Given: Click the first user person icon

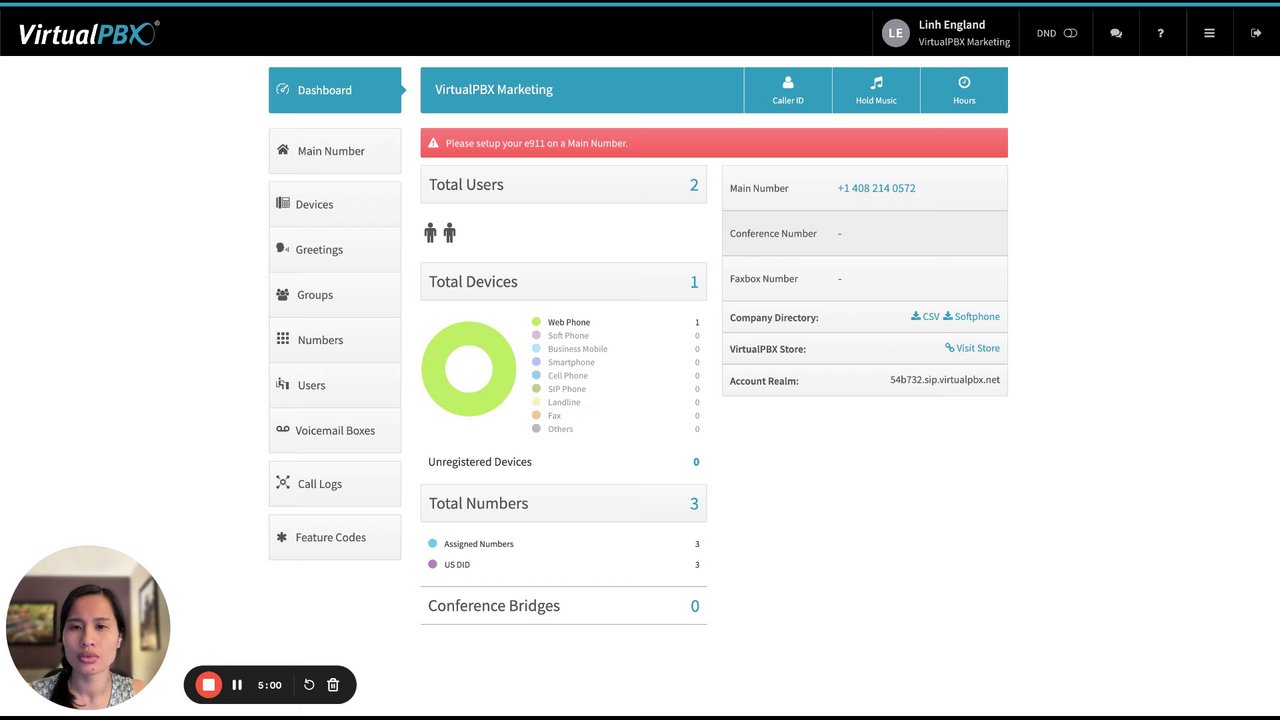Looking at the screenshot, I should tap(431, 233).
